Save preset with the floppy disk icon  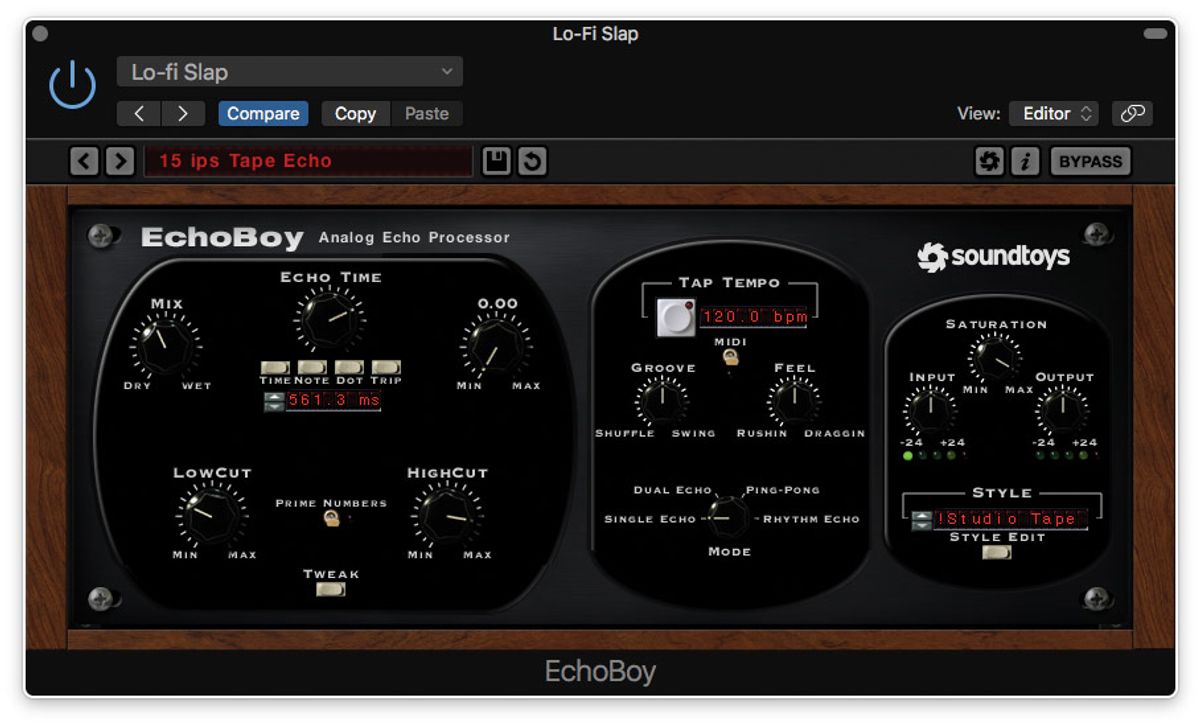coord(496,161)
